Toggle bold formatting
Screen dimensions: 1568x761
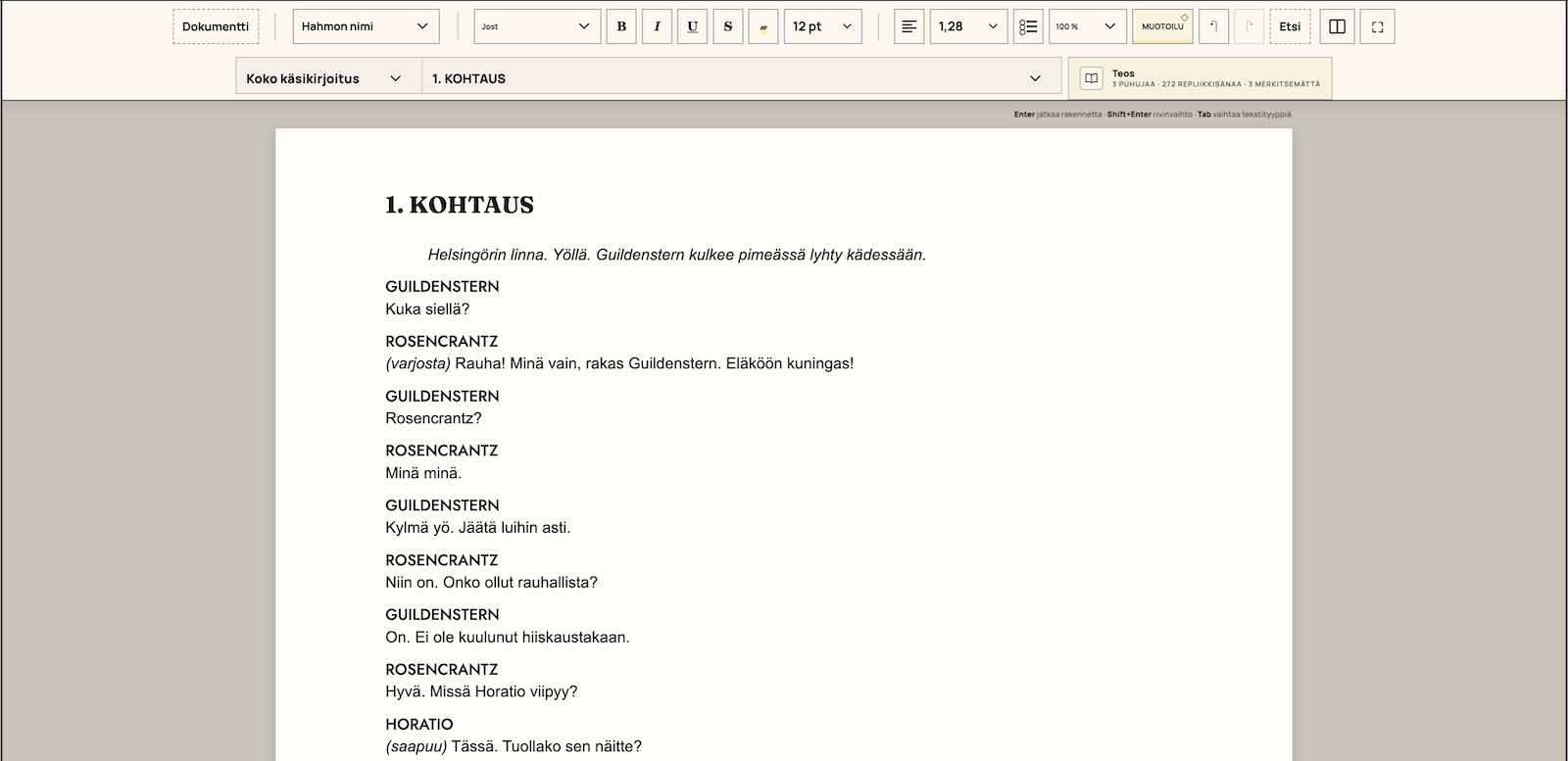point(621,26)
